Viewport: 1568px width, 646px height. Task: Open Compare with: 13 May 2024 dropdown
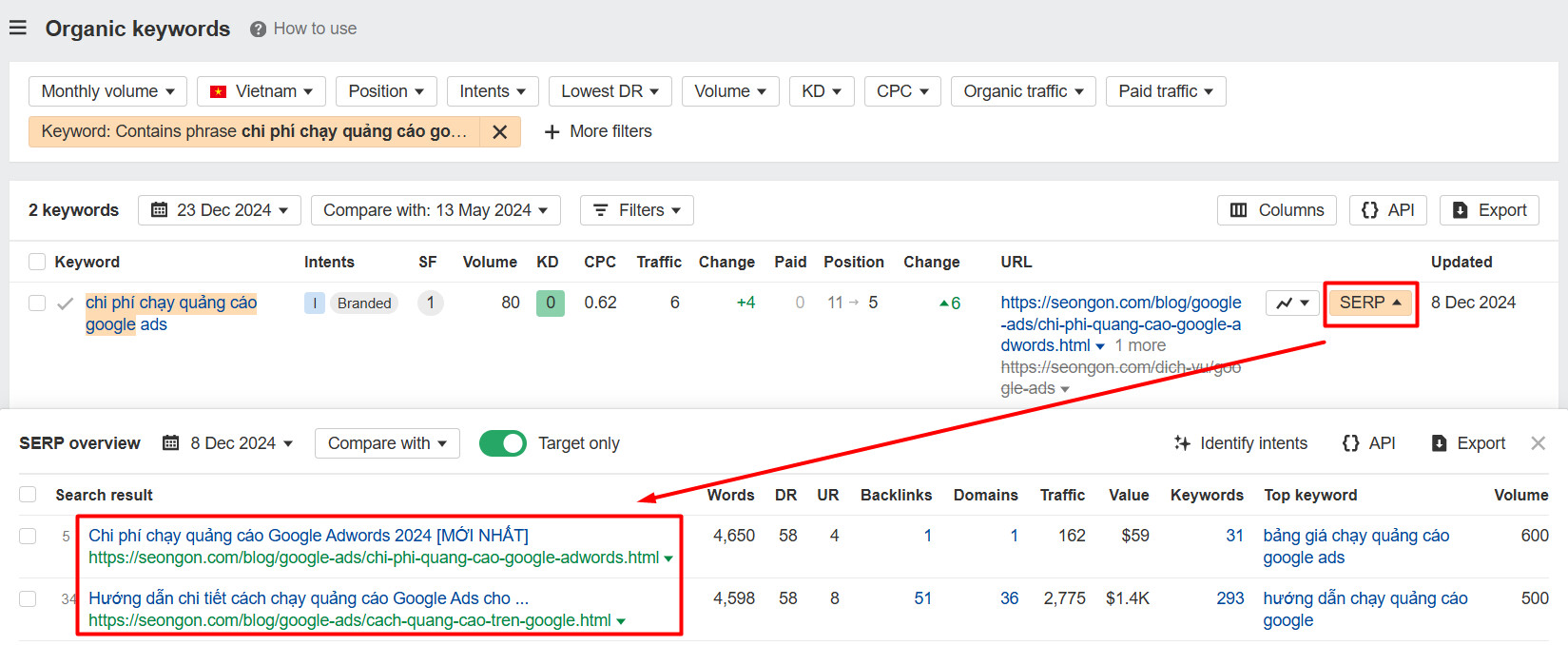436,210
